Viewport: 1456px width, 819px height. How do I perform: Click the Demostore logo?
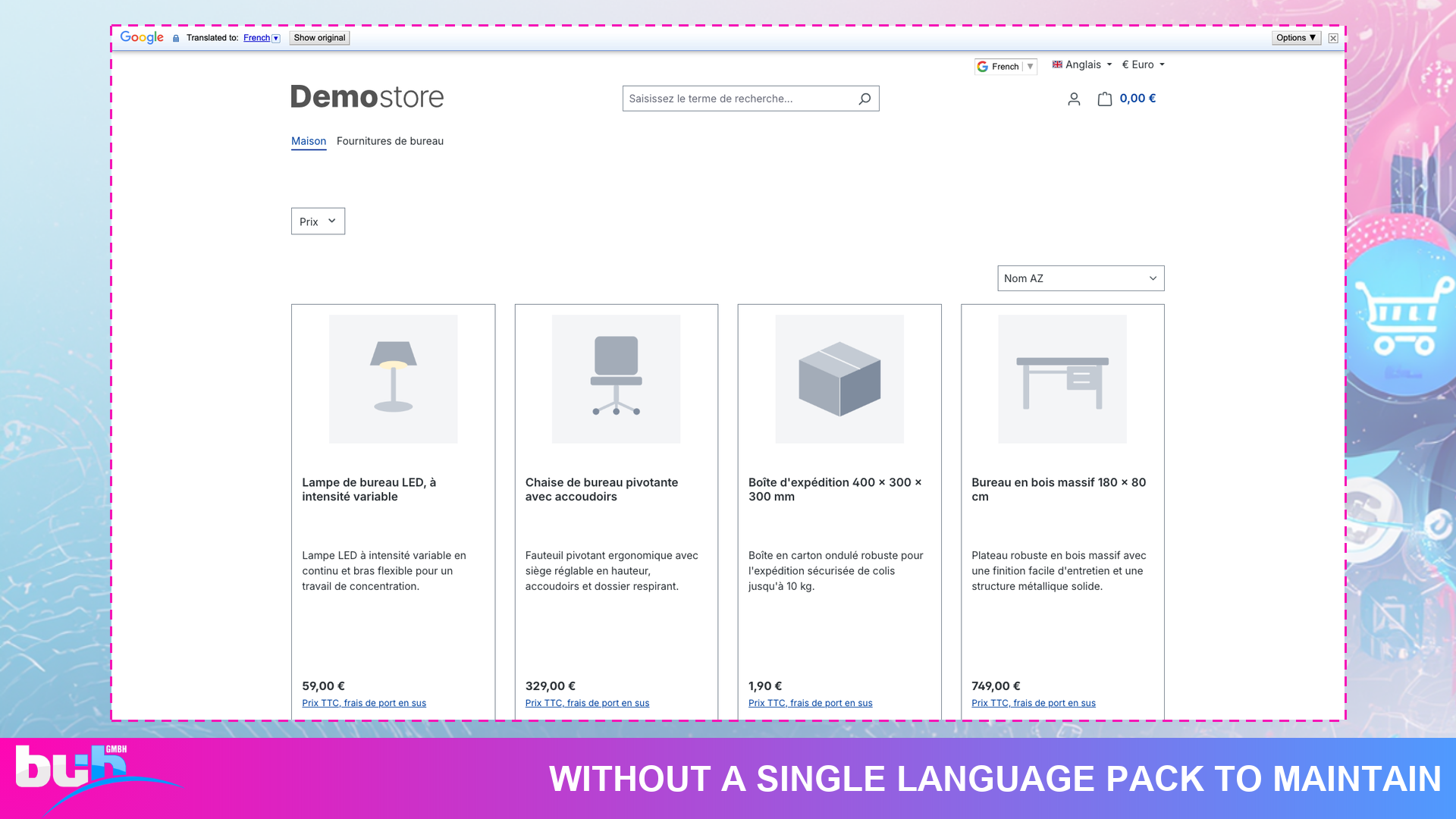tap(367, 96)
